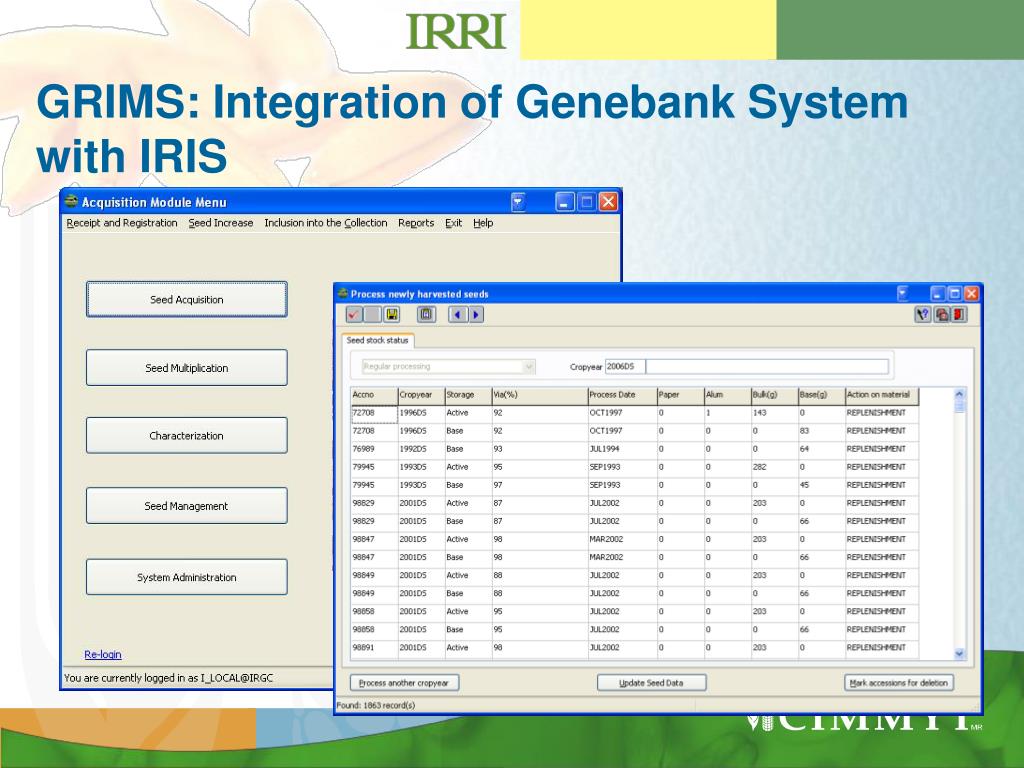
Task: Open Inclusion into the Collection menu
Action: (325, 223)
